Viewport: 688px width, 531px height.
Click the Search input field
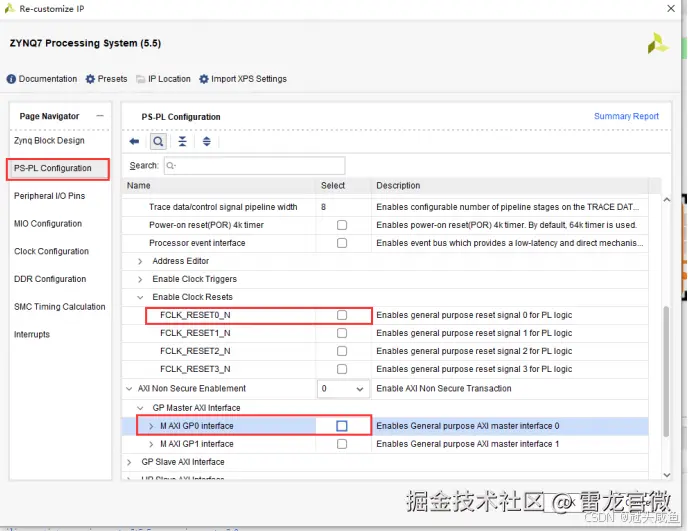pyautogui.click(x=254, y=166)
